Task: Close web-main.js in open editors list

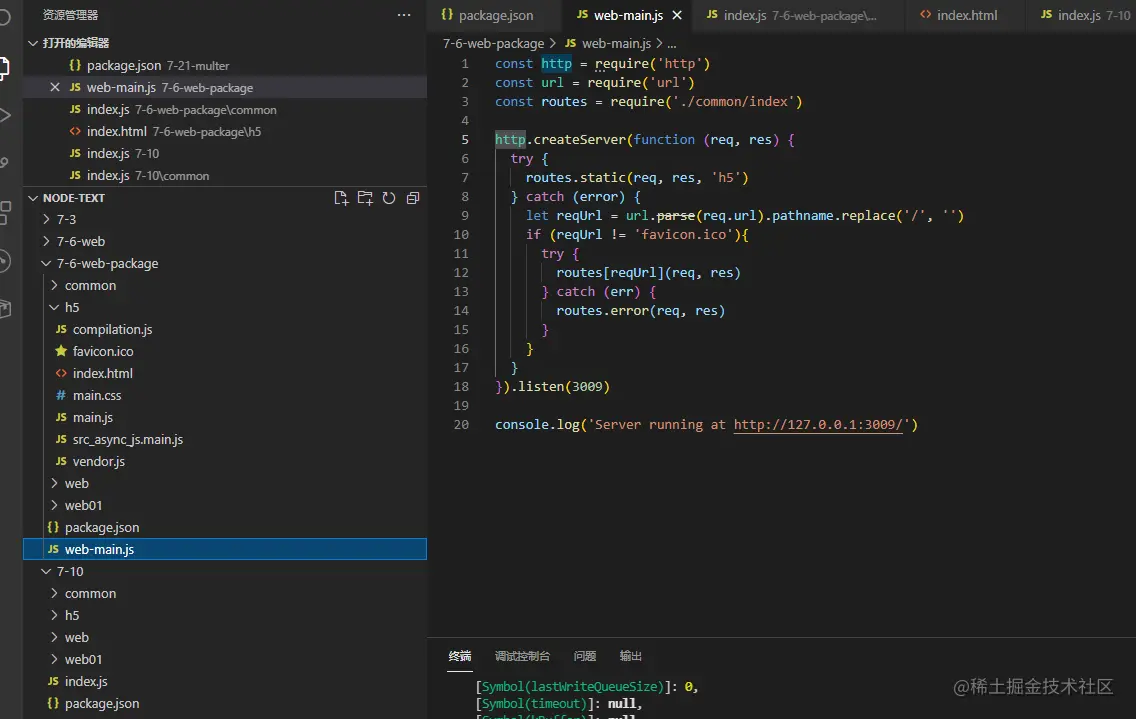Action: click(54, 87)
